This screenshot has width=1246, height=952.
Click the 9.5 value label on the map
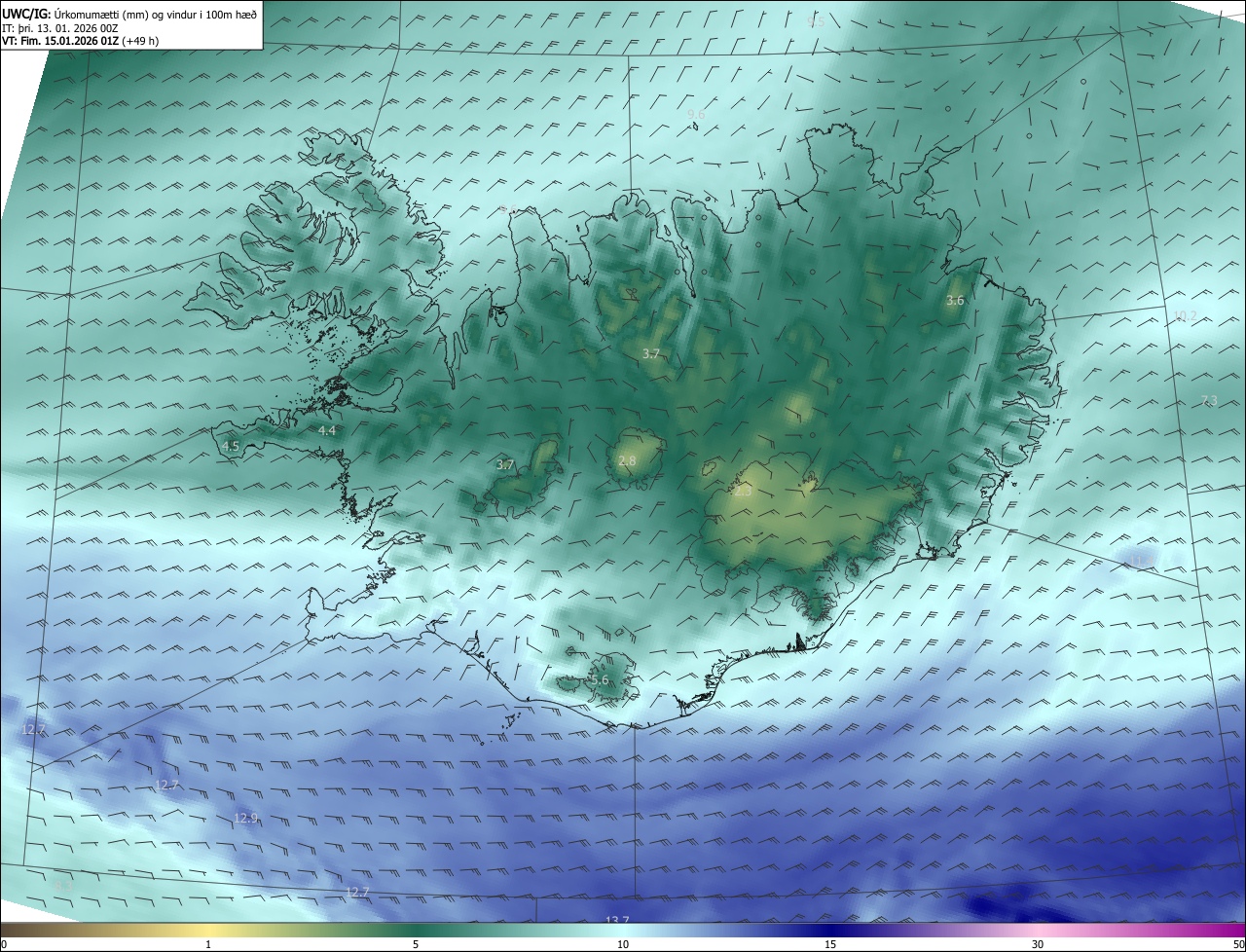(x=816, y=21)
